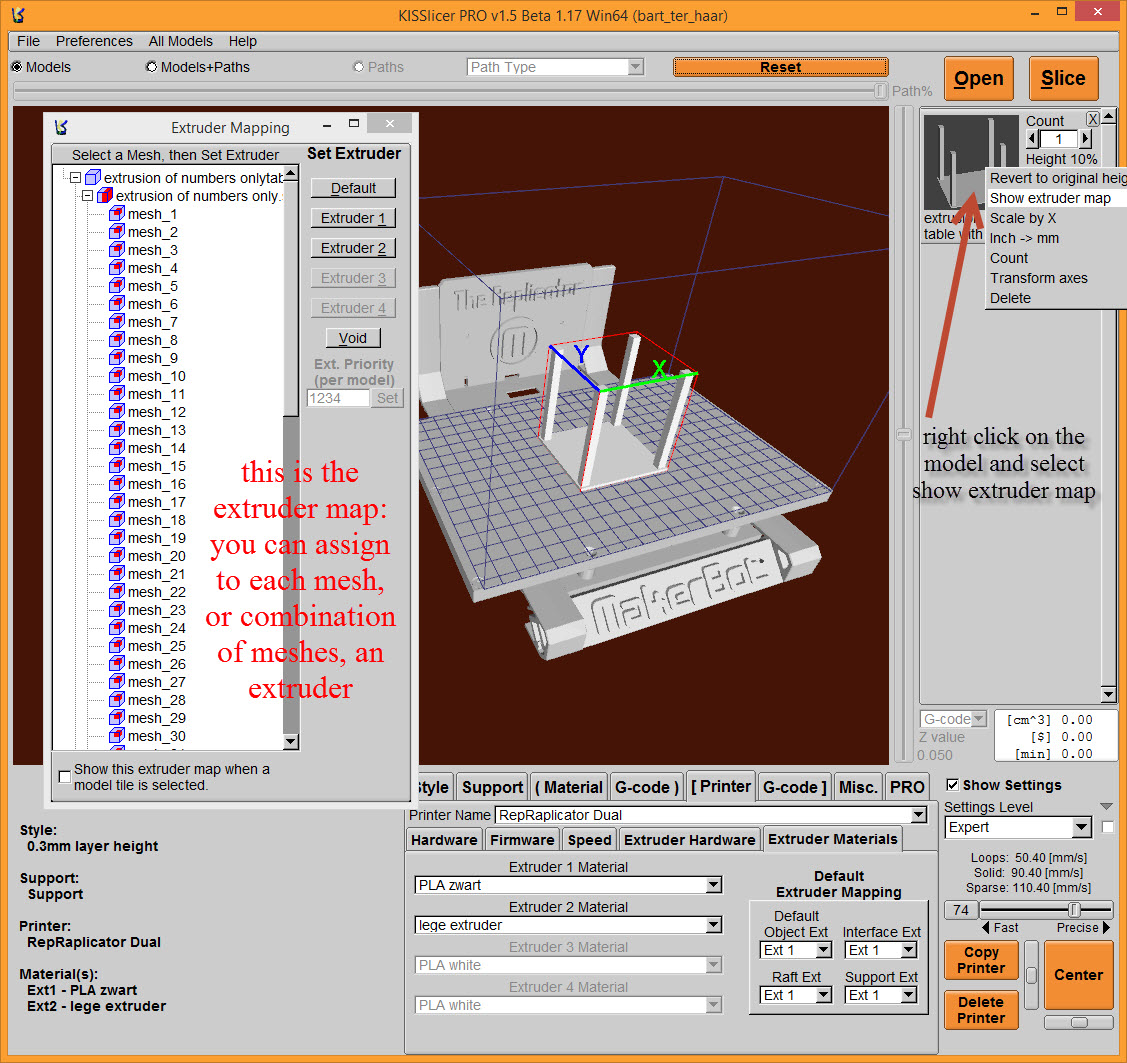Select the mesh_18 cube icon
This screenshot has width=1127, height=1063.
tap(116, 520)
